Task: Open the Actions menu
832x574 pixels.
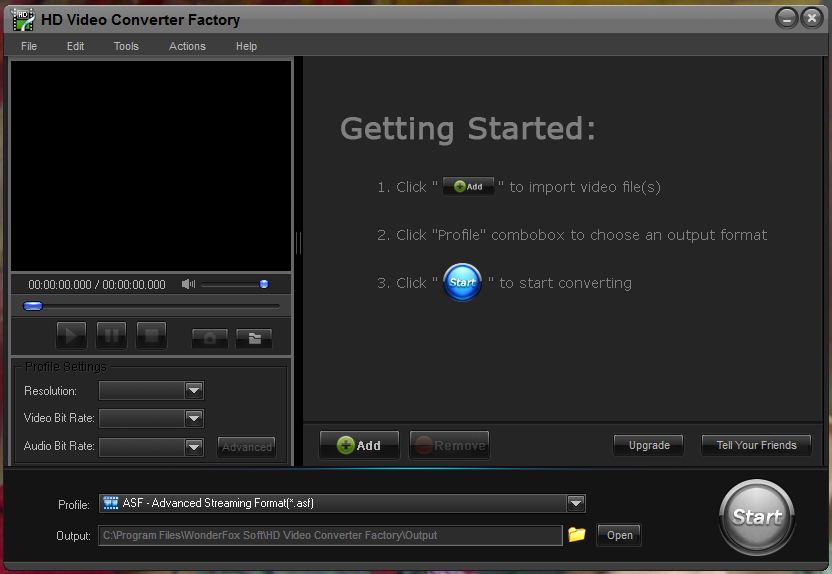Action: 187,46
